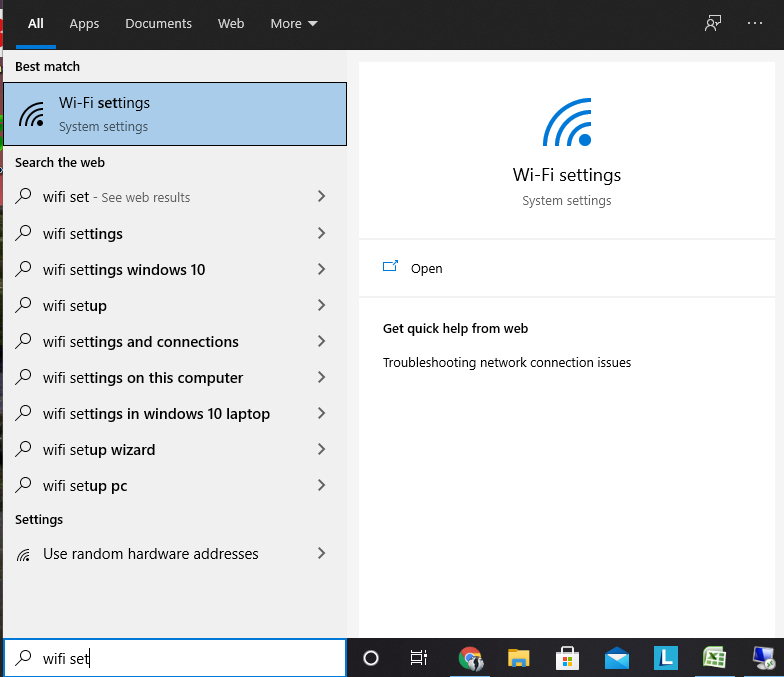Open Task View on the taskbar
The width and height of the screenshot is (784, 677).
point(418,658)
